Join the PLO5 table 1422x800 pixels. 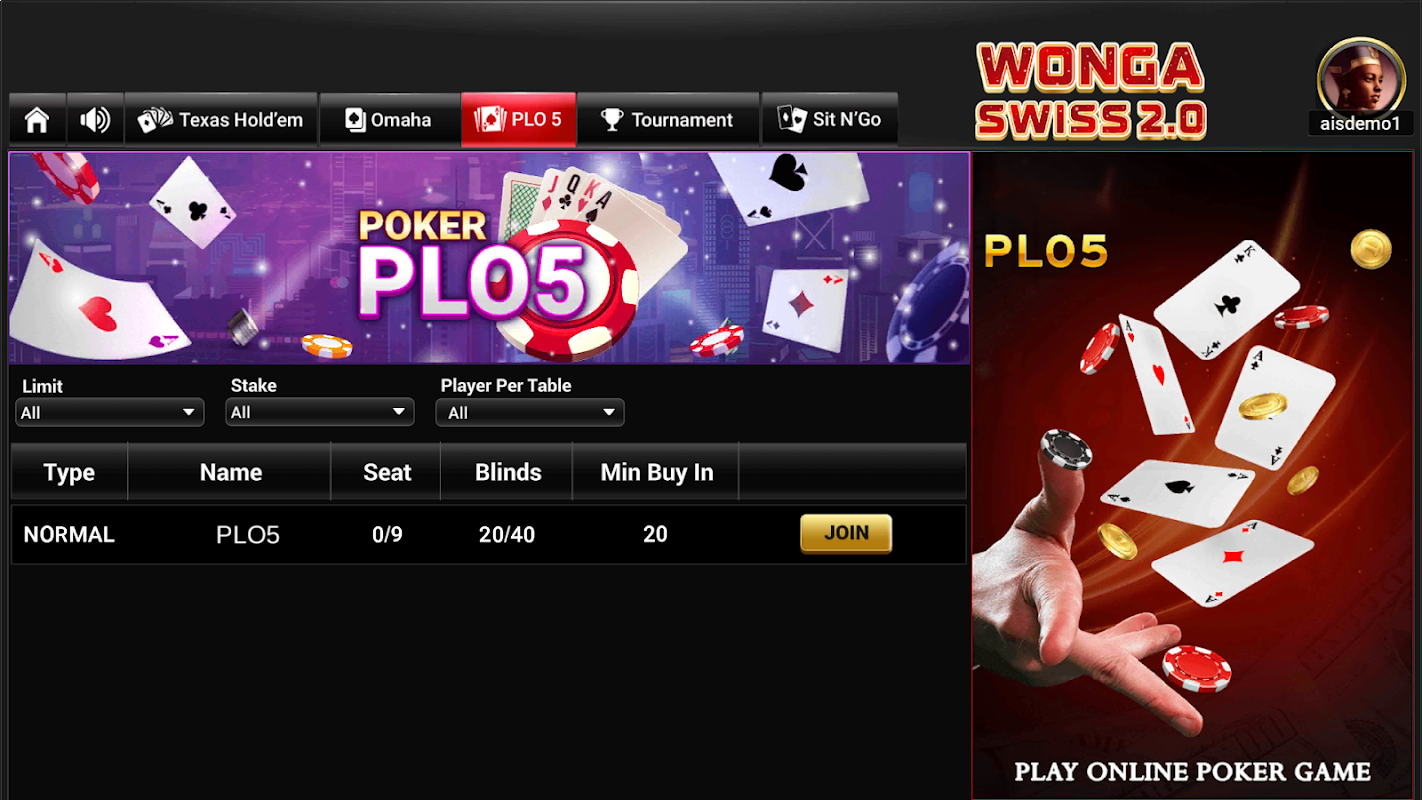(846, 533)
